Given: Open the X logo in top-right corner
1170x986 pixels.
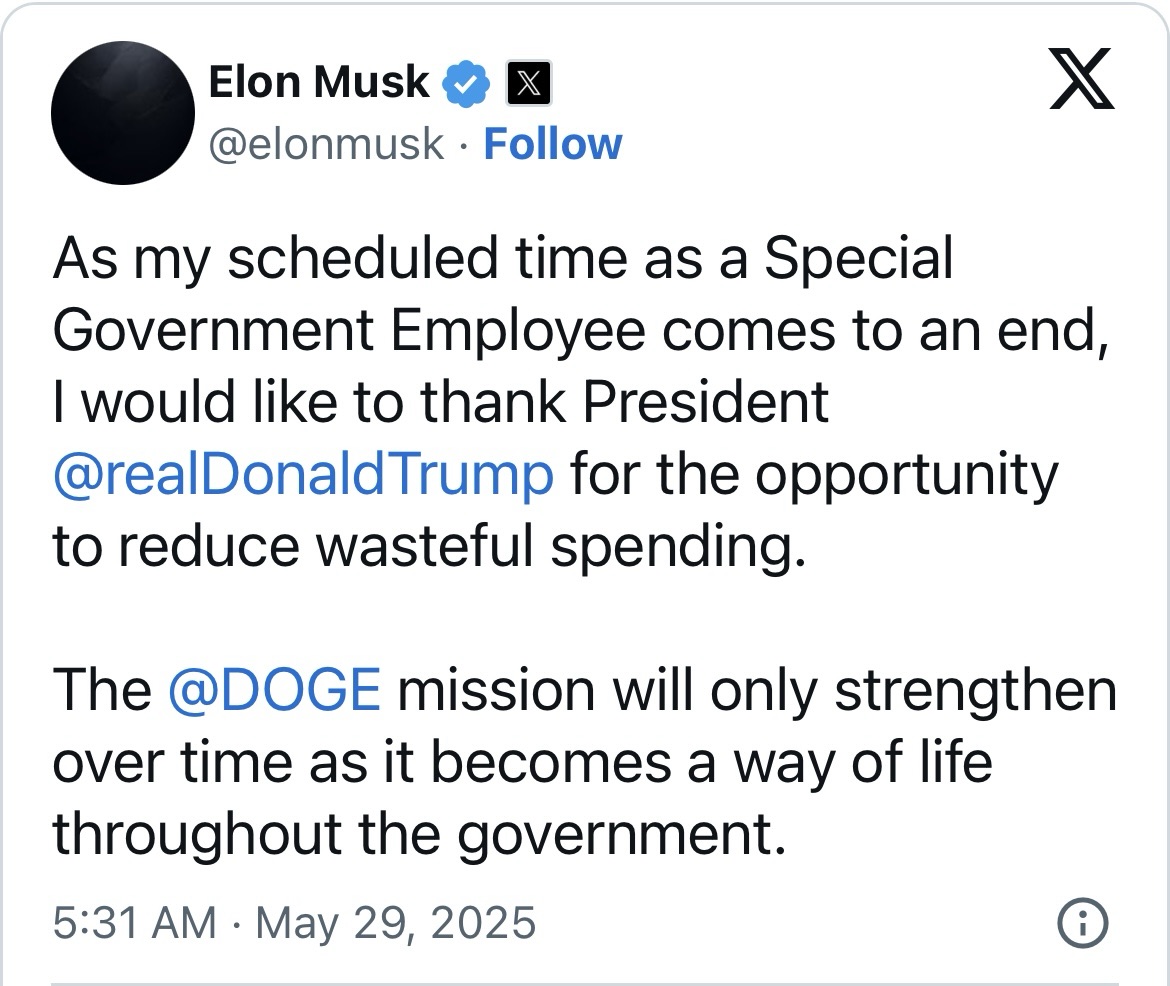Looking at the screenshot, I should [x=1081, y=78].
